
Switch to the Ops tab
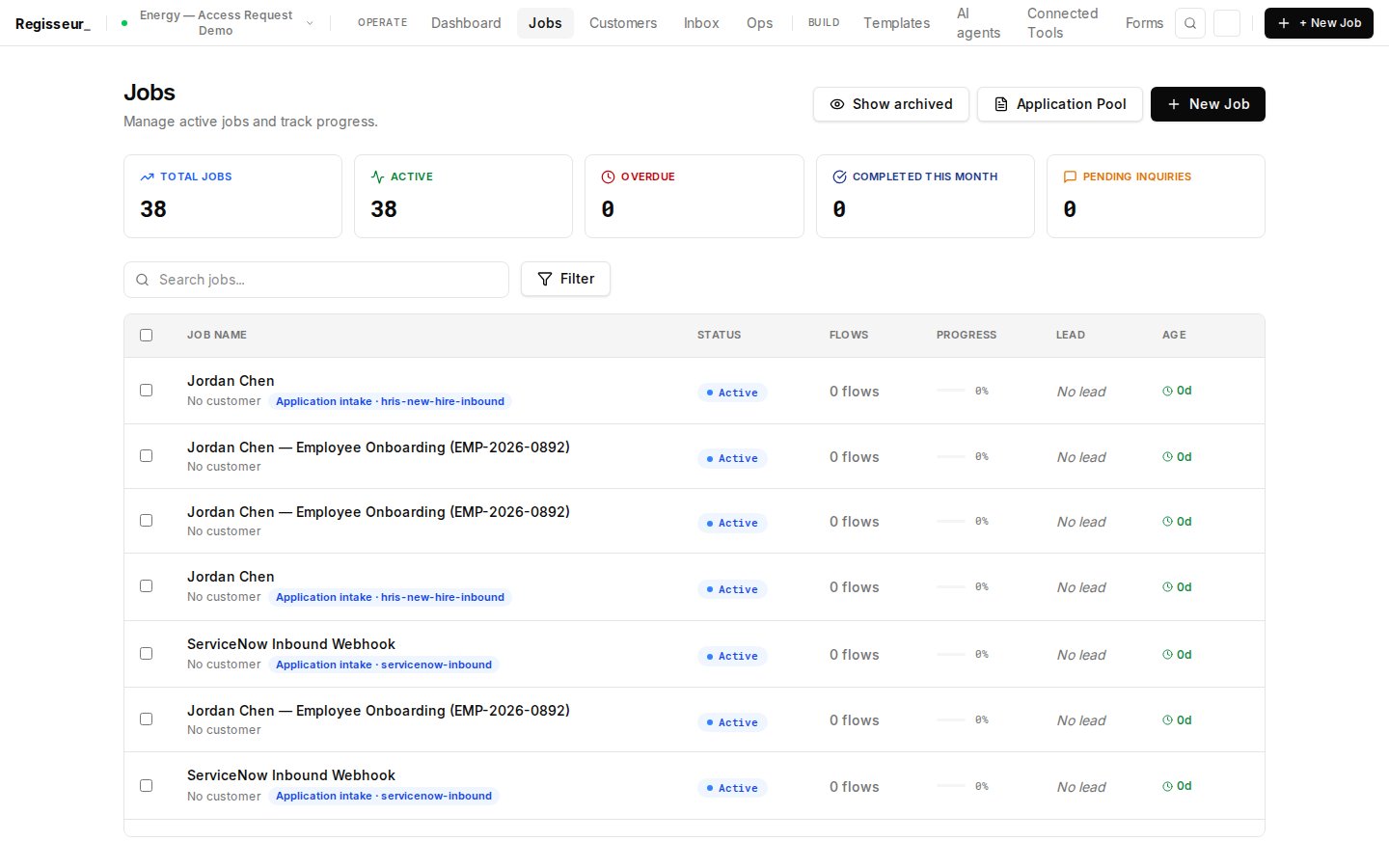click(x=759, y=23)
